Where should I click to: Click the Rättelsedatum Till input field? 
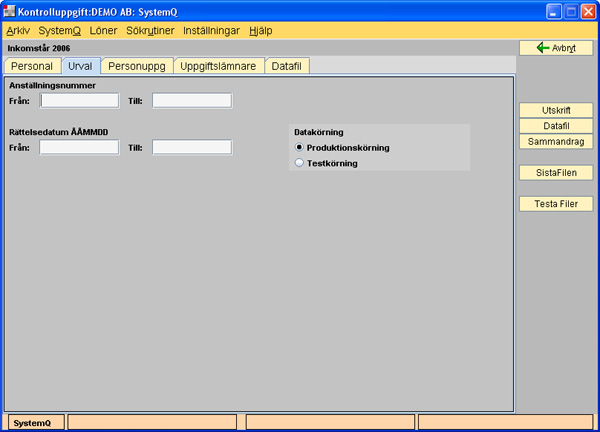tap(192, 147)
